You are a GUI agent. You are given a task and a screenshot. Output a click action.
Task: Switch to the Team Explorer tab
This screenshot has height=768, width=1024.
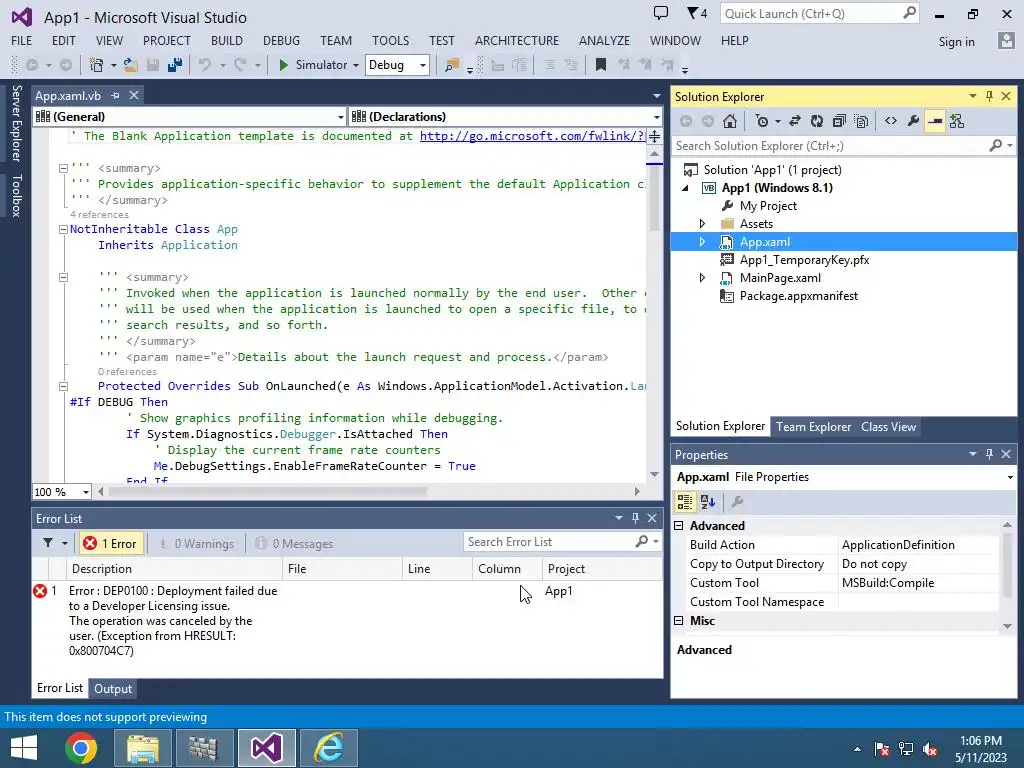(813, 426)
